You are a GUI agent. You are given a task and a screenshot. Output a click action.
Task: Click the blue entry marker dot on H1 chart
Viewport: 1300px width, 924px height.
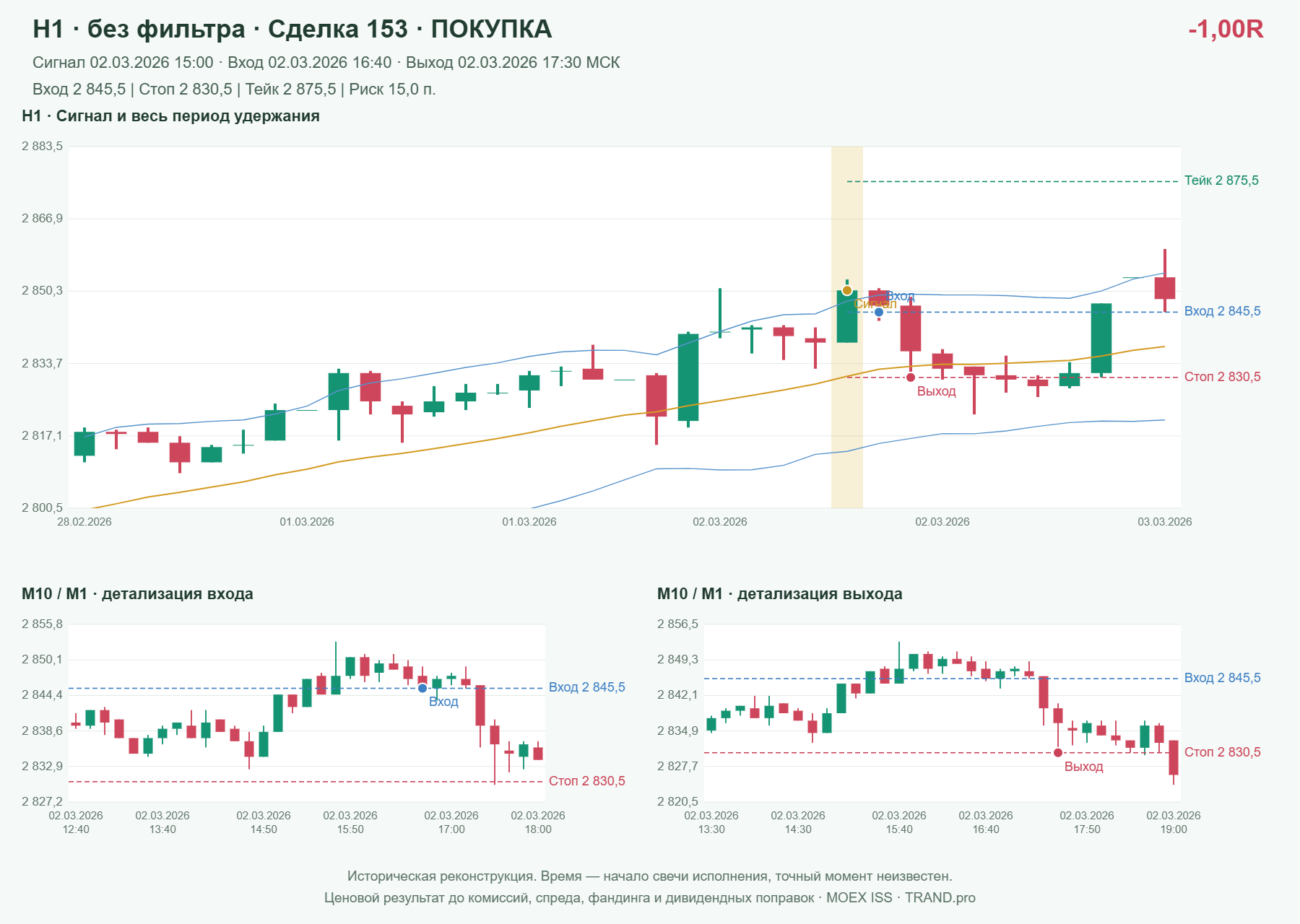tap(878, 312)
